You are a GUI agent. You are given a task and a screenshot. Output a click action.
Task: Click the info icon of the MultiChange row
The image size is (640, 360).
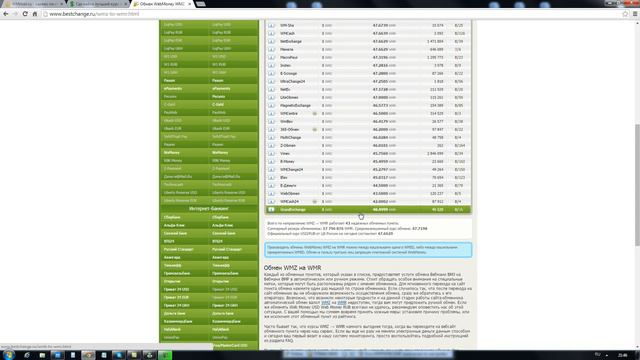pos(271,138)
